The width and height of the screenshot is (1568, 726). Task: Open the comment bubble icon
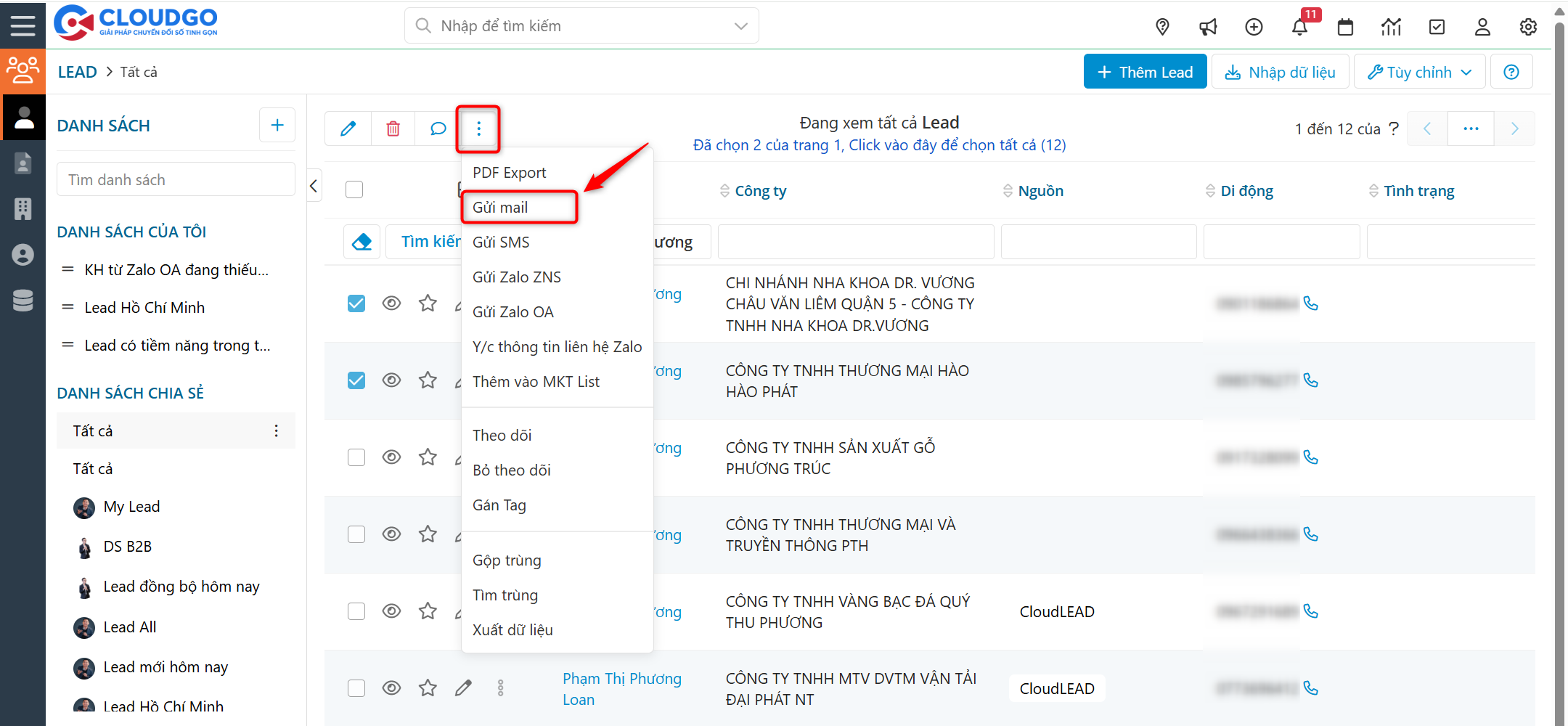point(438,129)
